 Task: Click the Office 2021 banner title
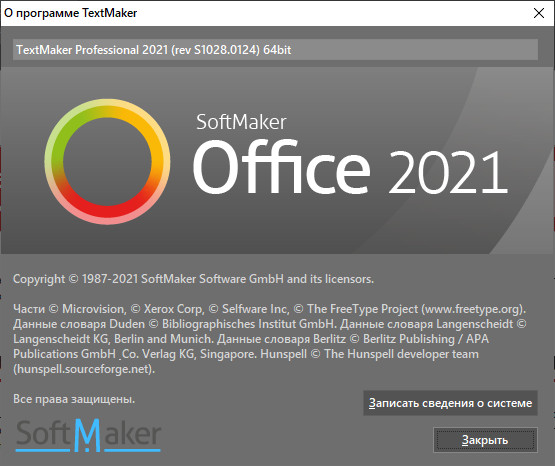tap(350, 167)
